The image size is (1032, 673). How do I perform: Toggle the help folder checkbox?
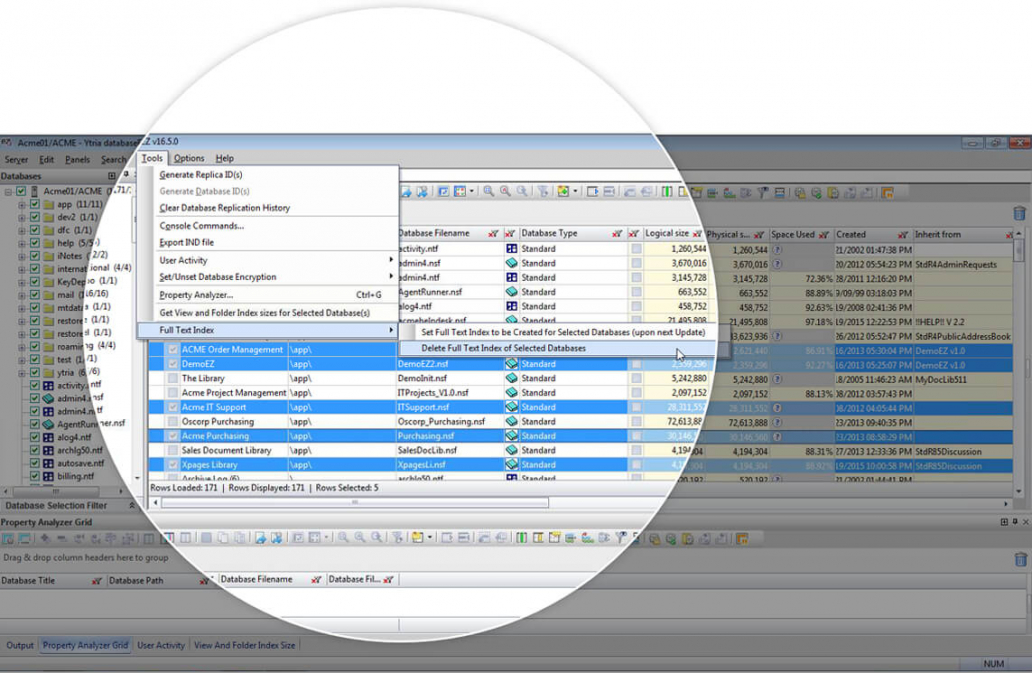35,243
